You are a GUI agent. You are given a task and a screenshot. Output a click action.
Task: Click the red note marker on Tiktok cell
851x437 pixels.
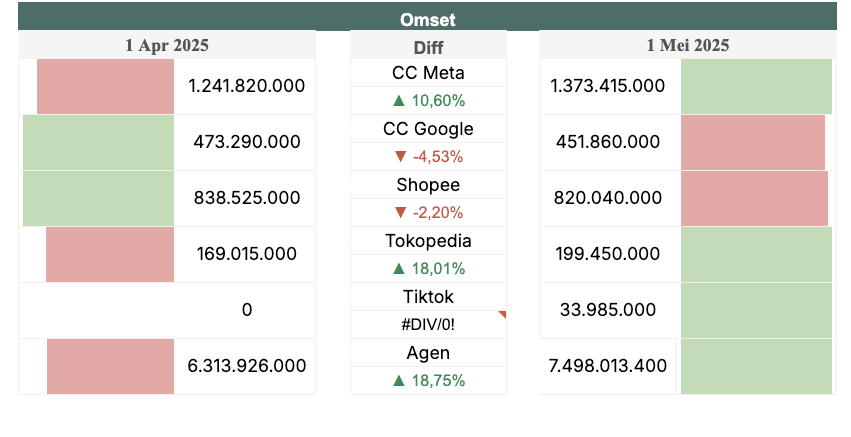(503, 314)
